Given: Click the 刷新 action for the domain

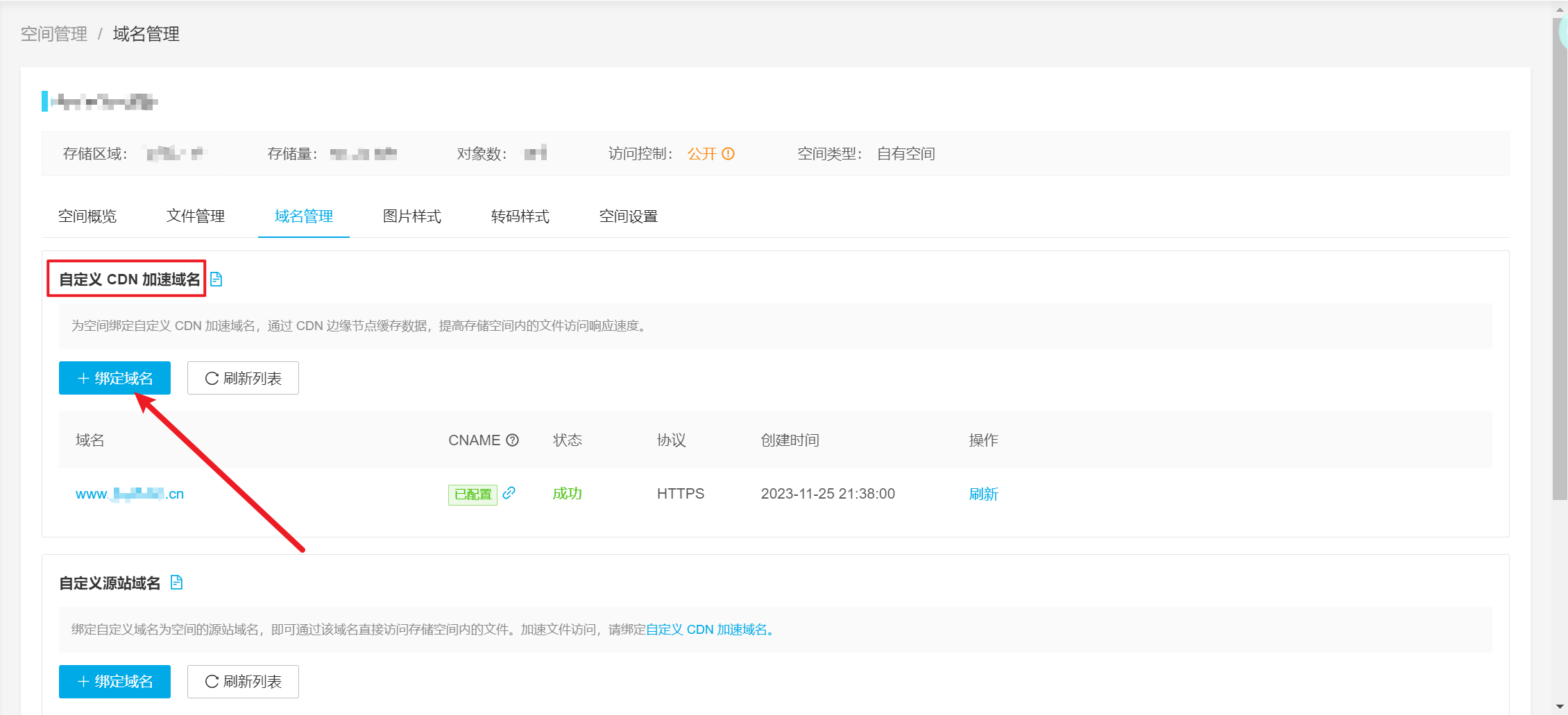Looking at the screenshot, I should 984,494.
